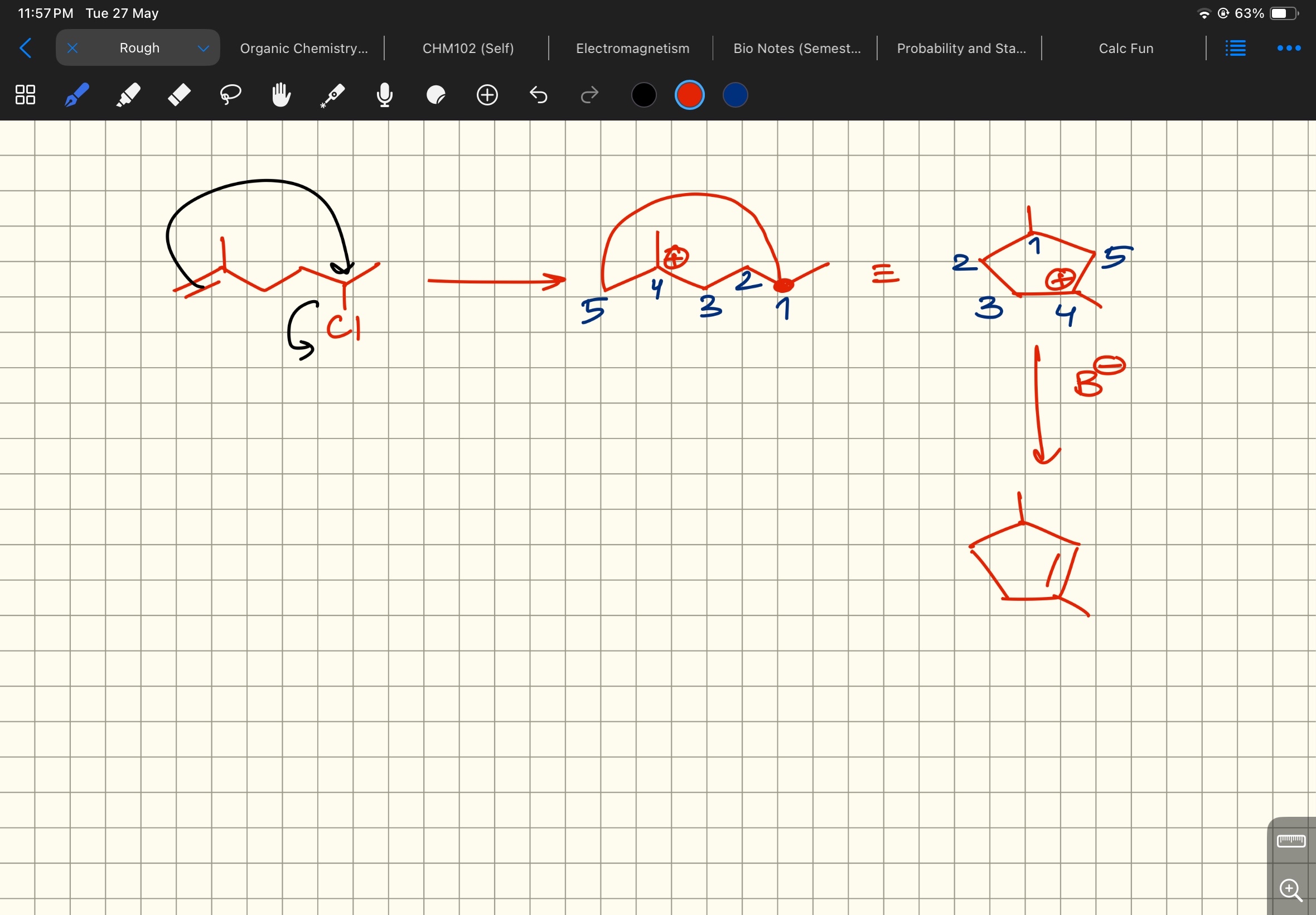
Task: Close the Rough tab
Action: click(72, 48)
